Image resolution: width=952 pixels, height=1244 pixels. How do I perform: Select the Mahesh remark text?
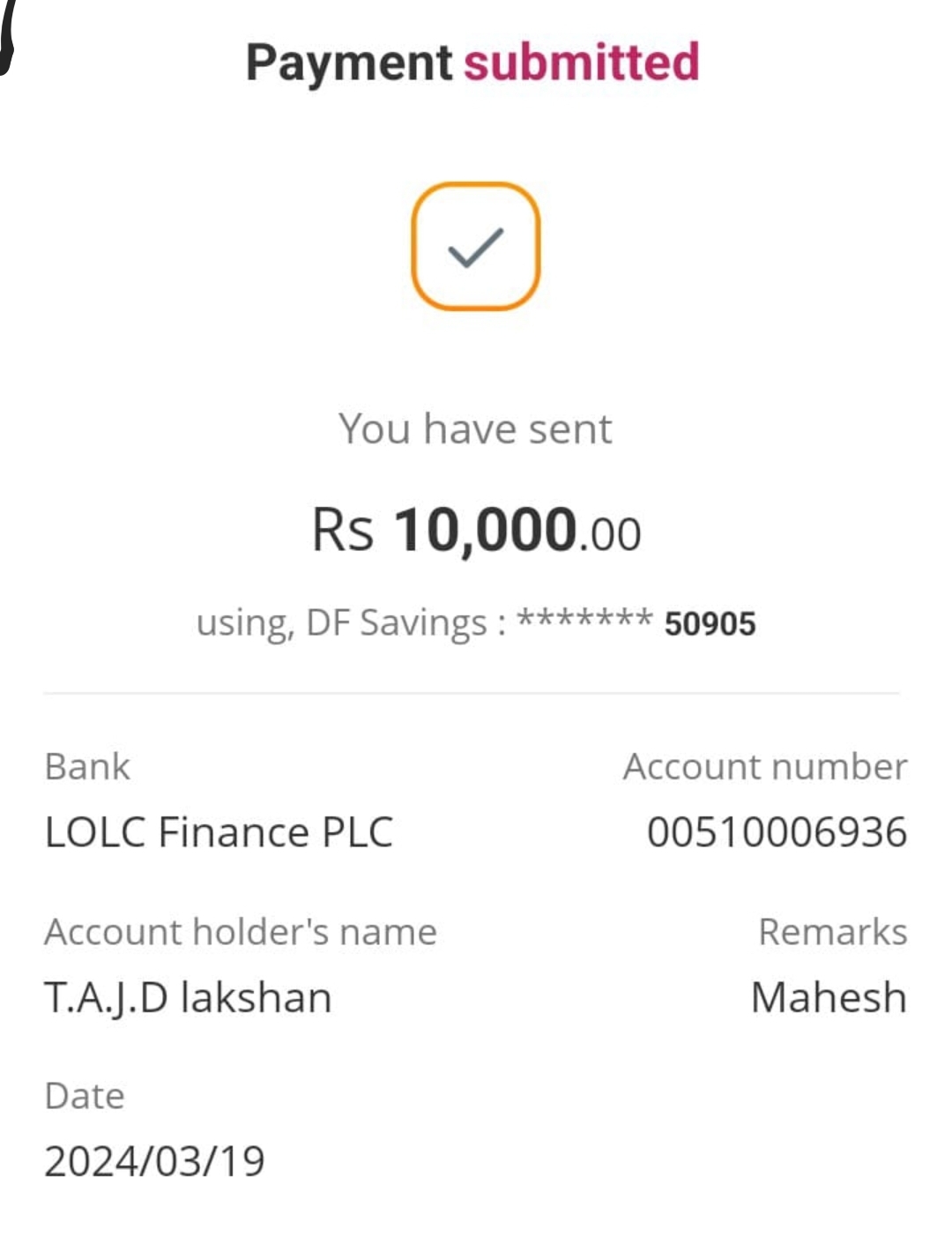point(829,998)
